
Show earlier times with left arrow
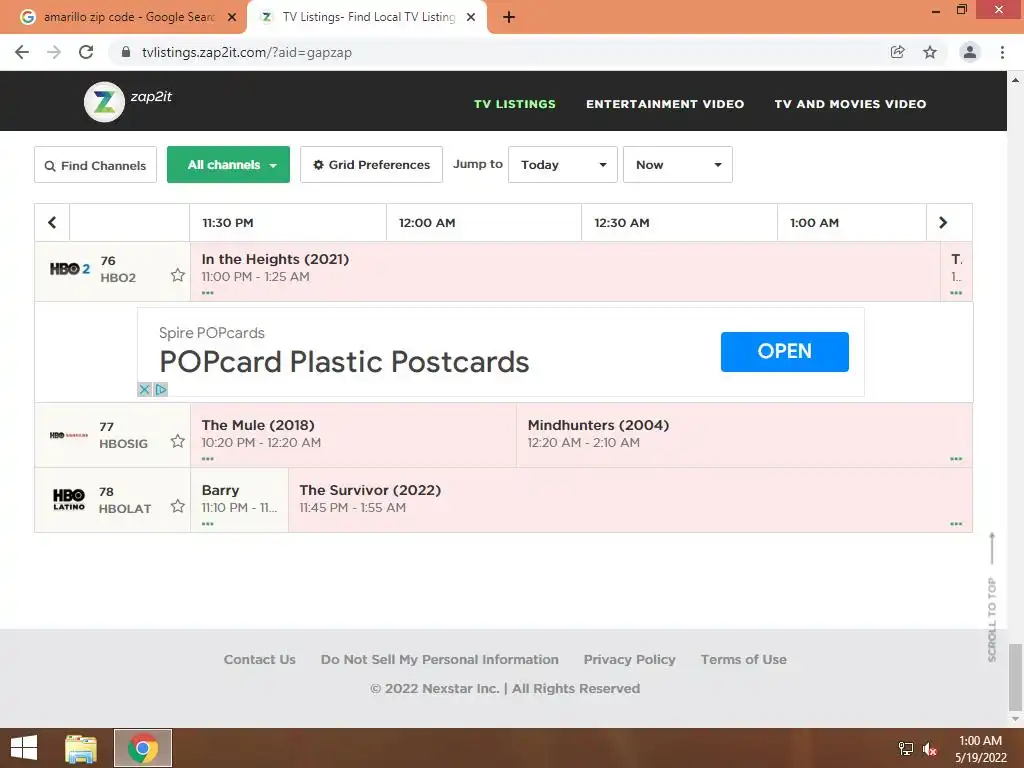coord(52,222)
